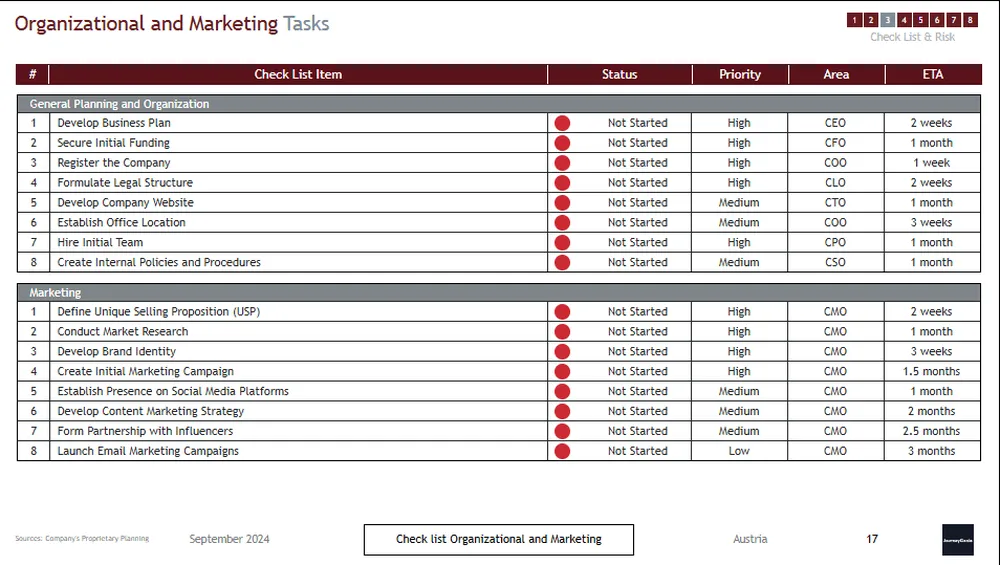Viewport: 1000px width, 565px height.
Task: Click the CTO area cell
Action: pyautogui.click(x=835, y=203)
